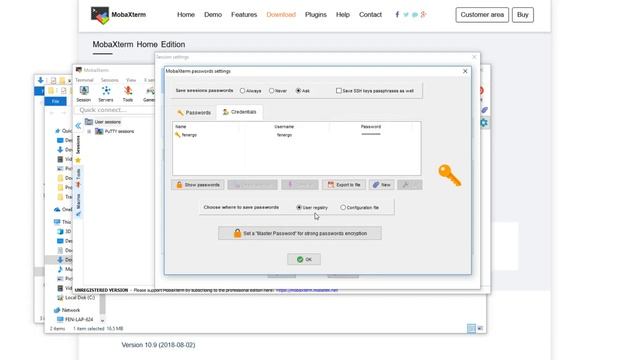Open the Facebook icon in website header
Image resolution: width=640 pixels, height=360 pixels.
tap(397, 15)
